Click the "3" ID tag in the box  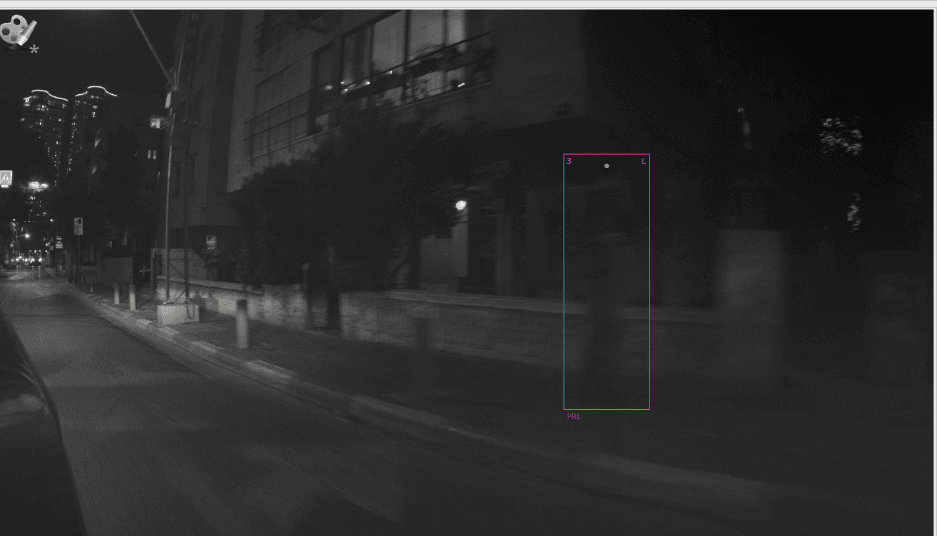[x=569, y=161]
